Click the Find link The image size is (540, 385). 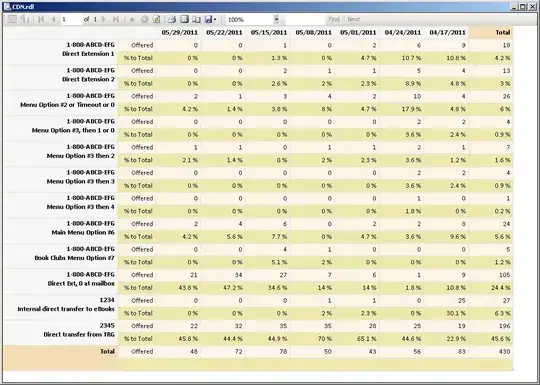pyautogui.click(x=334, y=19)
